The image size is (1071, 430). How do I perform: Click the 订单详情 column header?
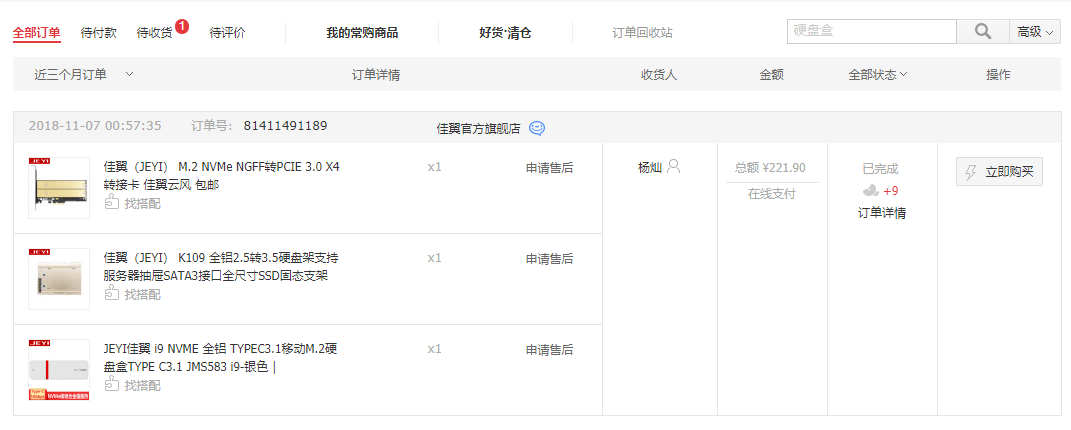coord(376,74)
